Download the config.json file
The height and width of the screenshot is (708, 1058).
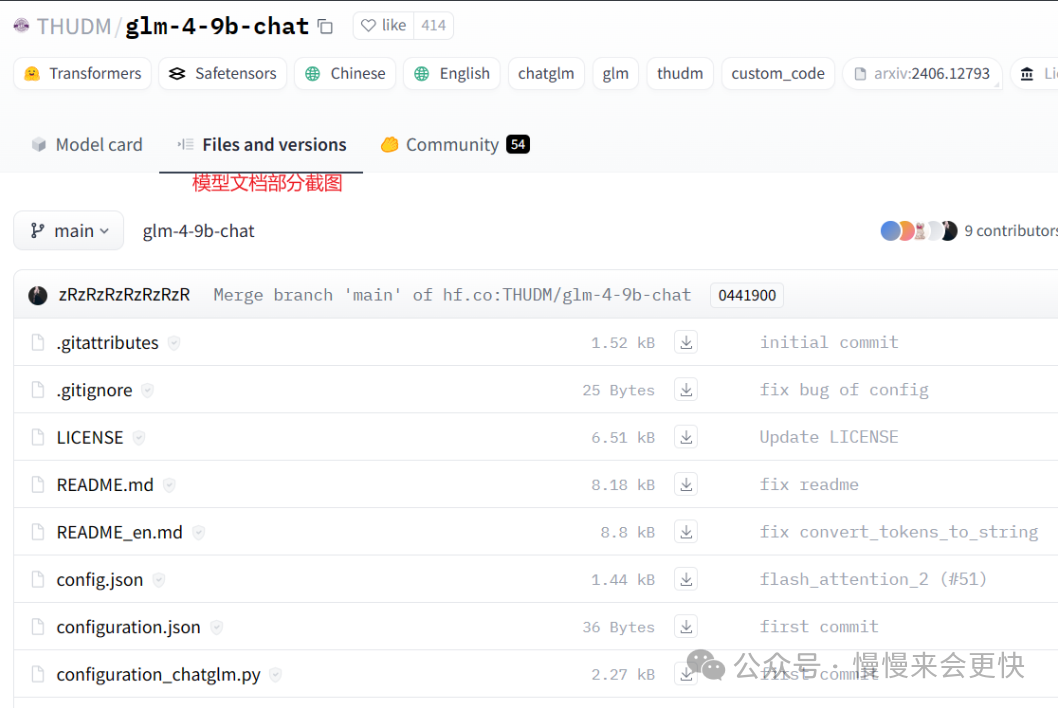[686, 578]
